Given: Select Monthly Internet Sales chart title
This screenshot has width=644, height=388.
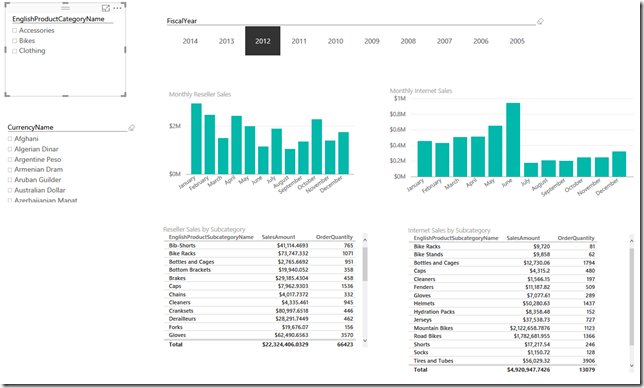Looking at the screenshot, I should coord(421,91).
